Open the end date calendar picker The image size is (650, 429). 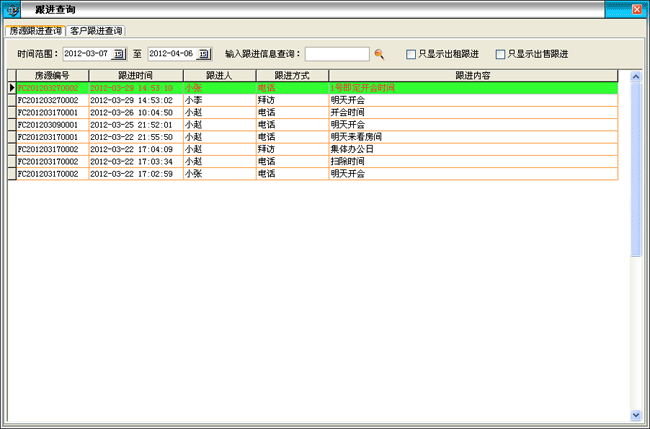pyautogui.click(x=205, y=54)
